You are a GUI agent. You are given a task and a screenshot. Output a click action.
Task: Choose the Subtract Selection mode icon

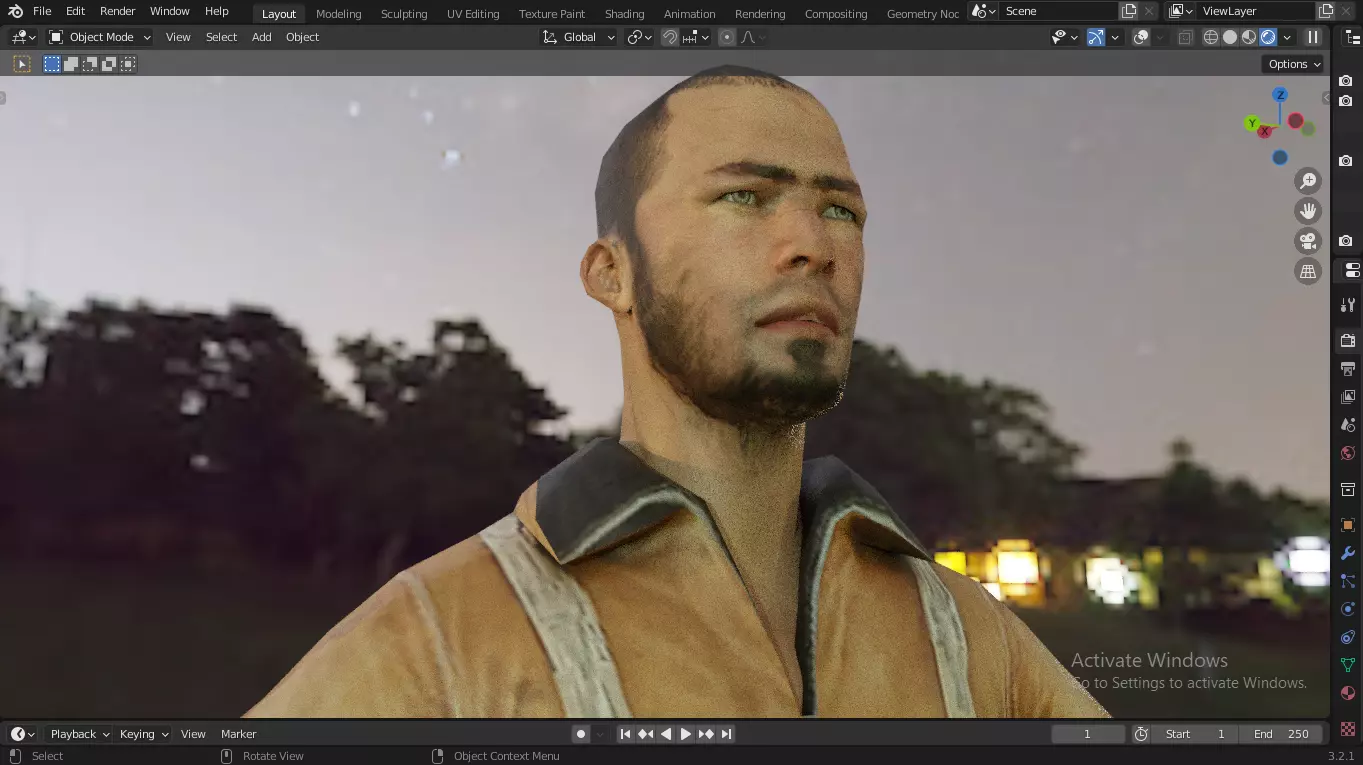90,64
